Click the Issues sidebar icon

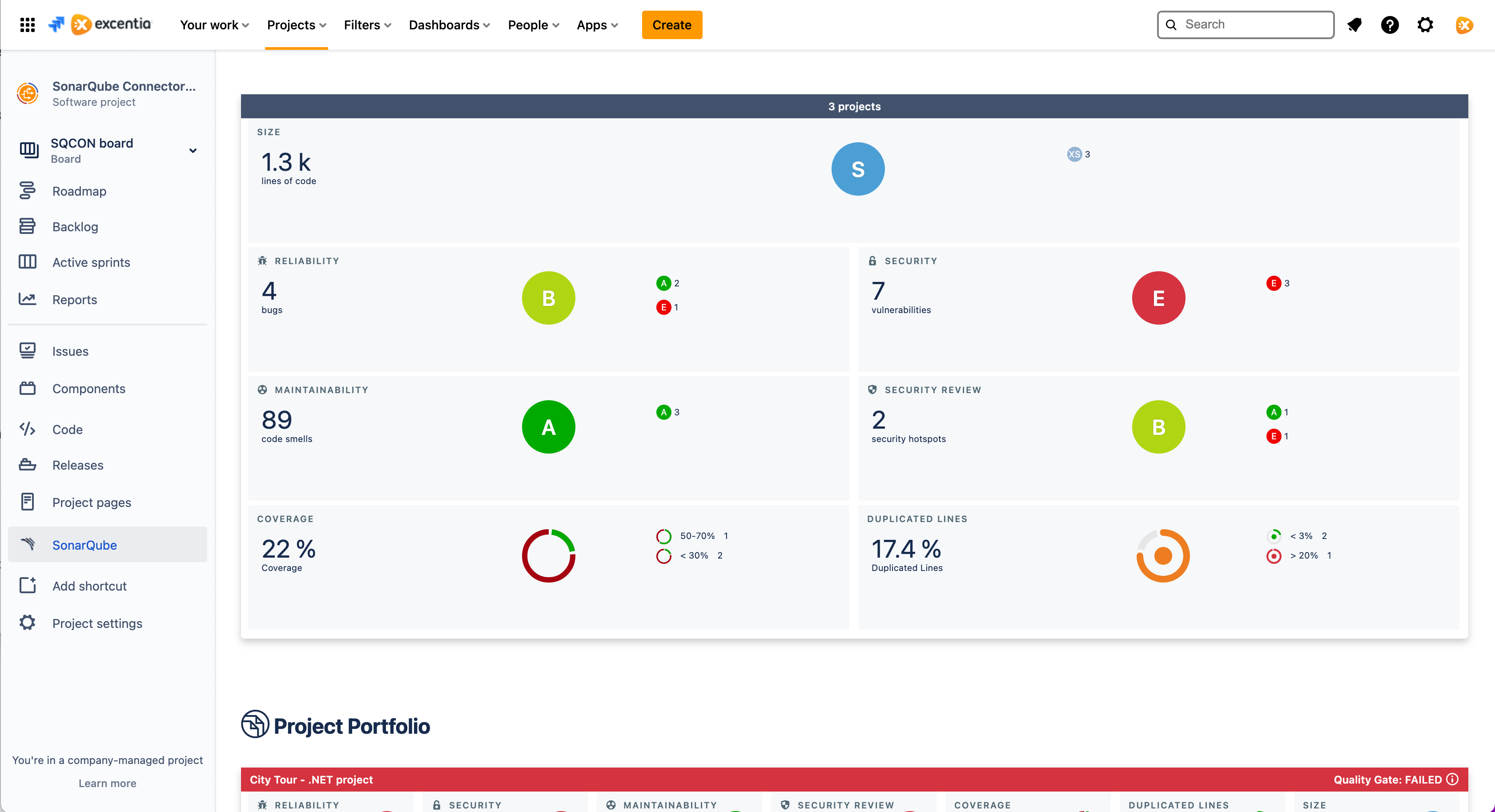click(x=27, y=350)
